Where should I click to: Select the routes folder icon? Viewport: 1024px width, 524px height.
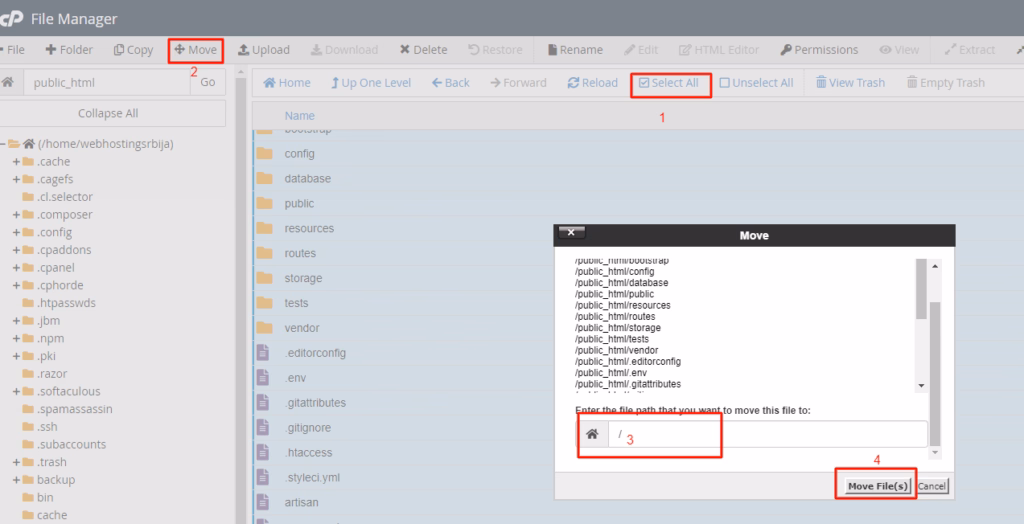(264, 253)
